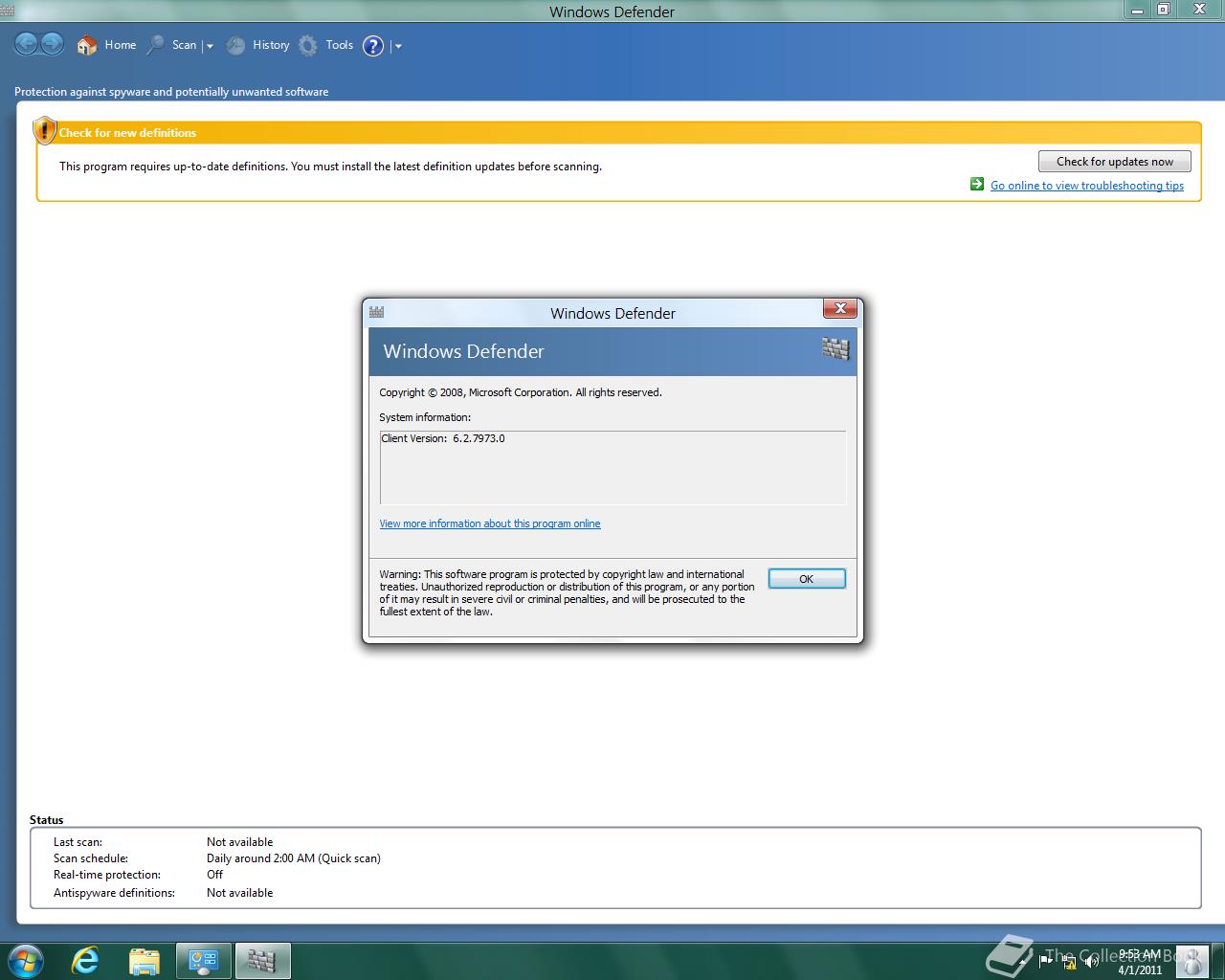1225x980 pixels.
Task: Click the green arrow beside troubleshooting tips
Action: (x=977, y=185)
